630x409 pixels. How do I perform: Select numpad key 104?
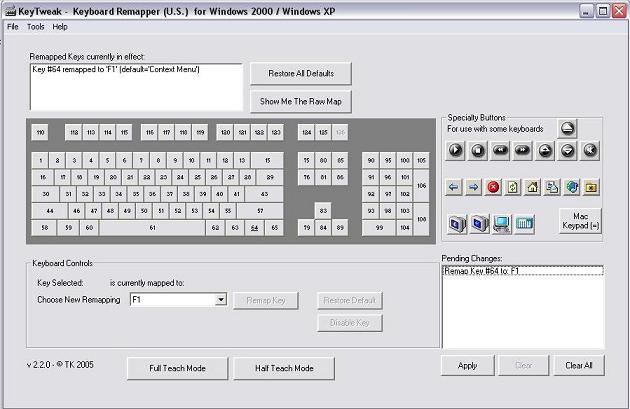click(404, 228)
